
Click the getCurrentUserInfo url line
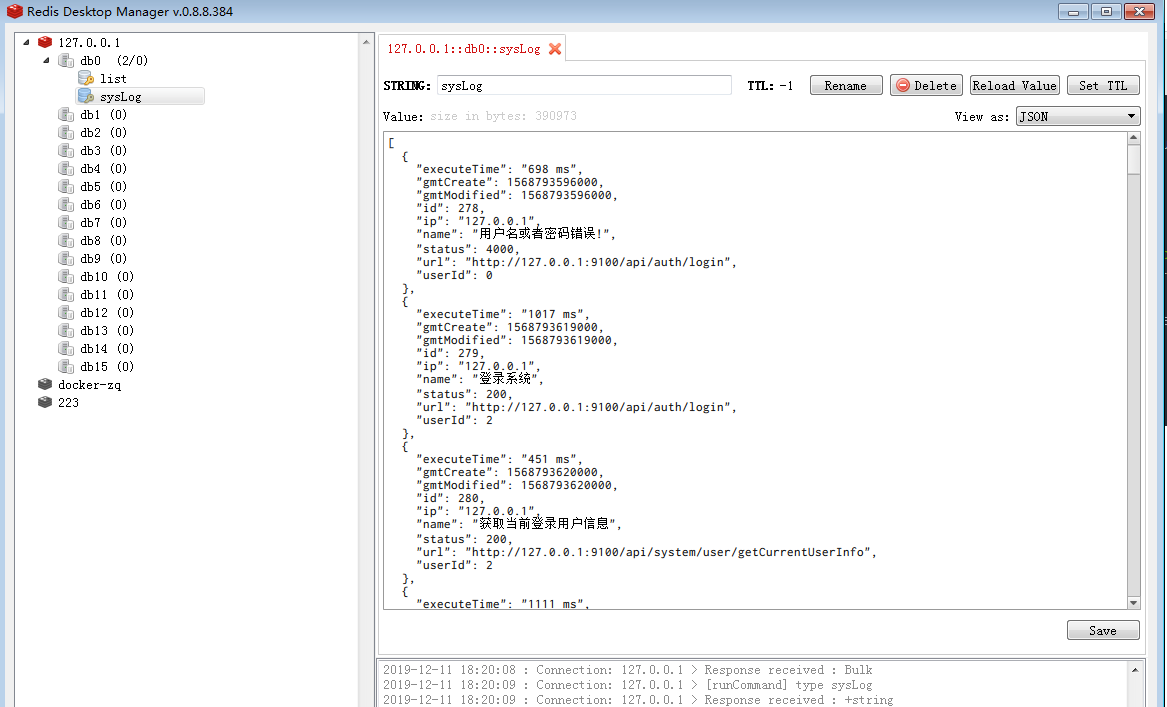click(647, 552)
